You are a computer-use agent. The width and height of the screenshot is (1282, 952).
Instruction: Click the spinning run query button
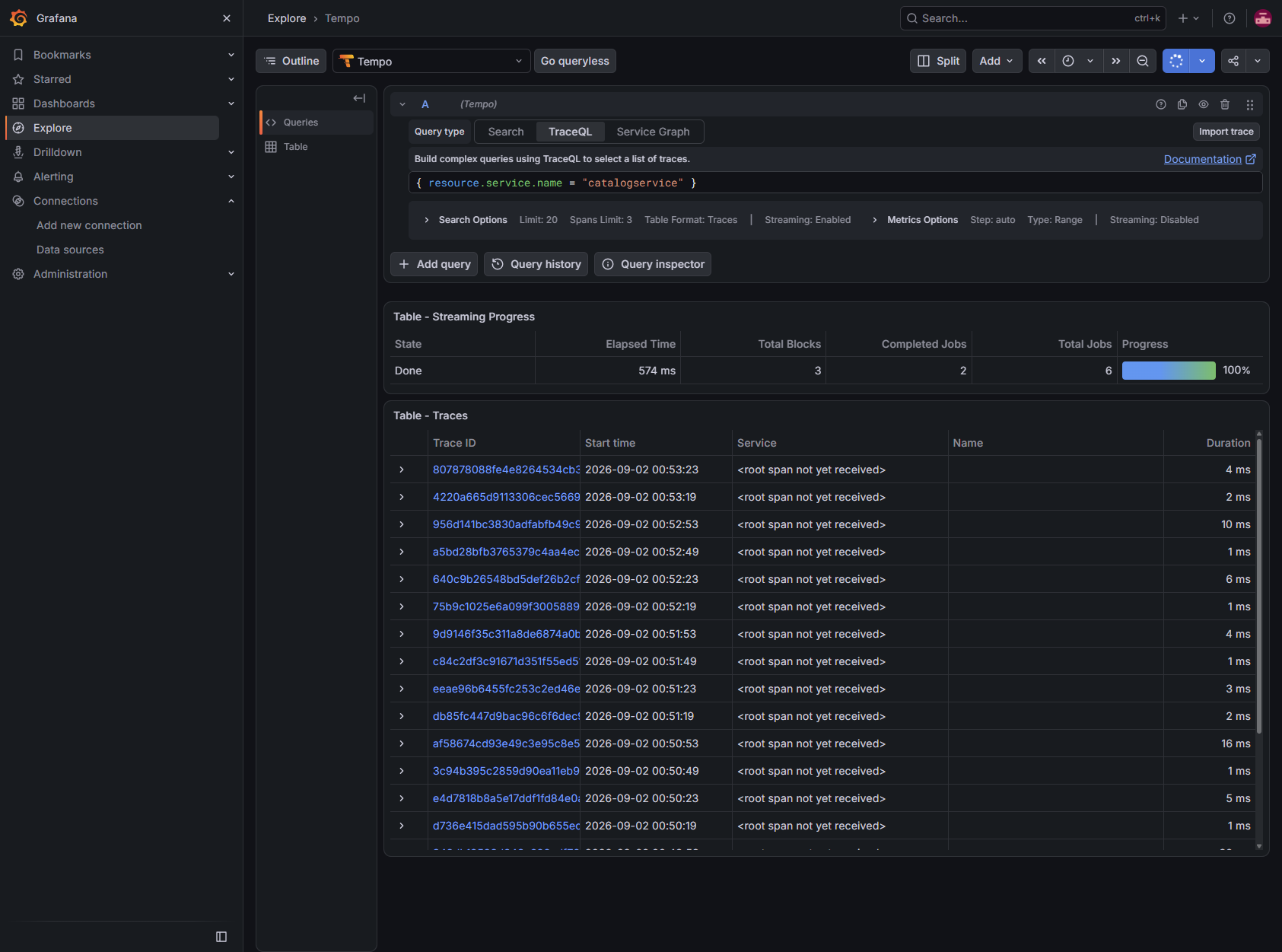(1176, 61)
